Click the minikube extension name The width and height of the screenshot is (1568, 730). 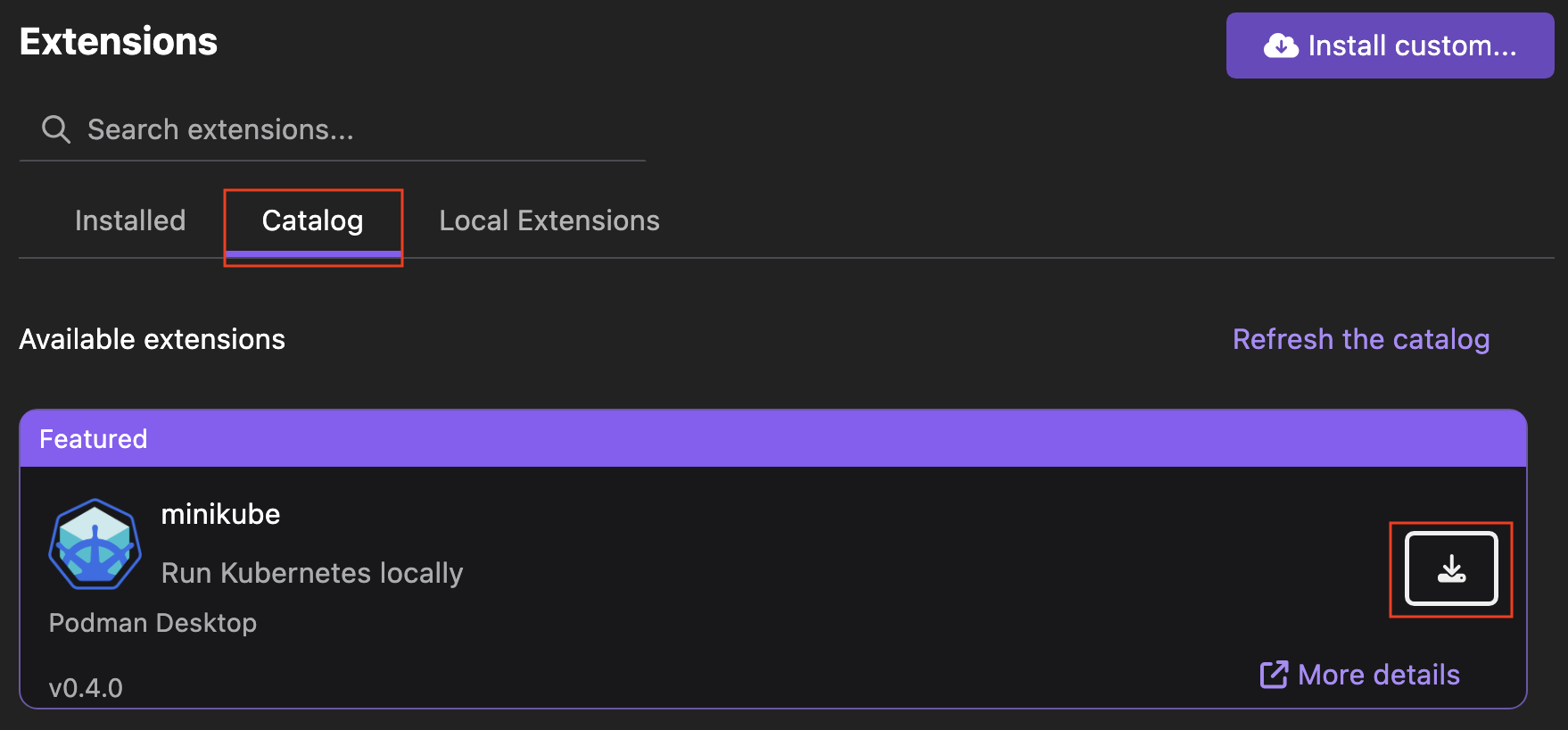coord(220,514)
